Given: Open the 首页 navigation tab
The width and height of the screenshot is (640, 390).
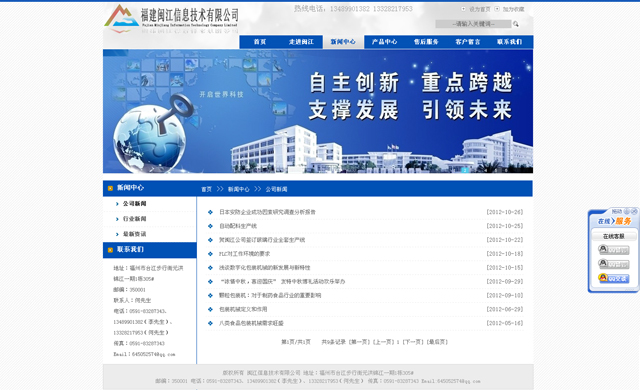Looking at the screenshot, I should (x=260, y=42).
